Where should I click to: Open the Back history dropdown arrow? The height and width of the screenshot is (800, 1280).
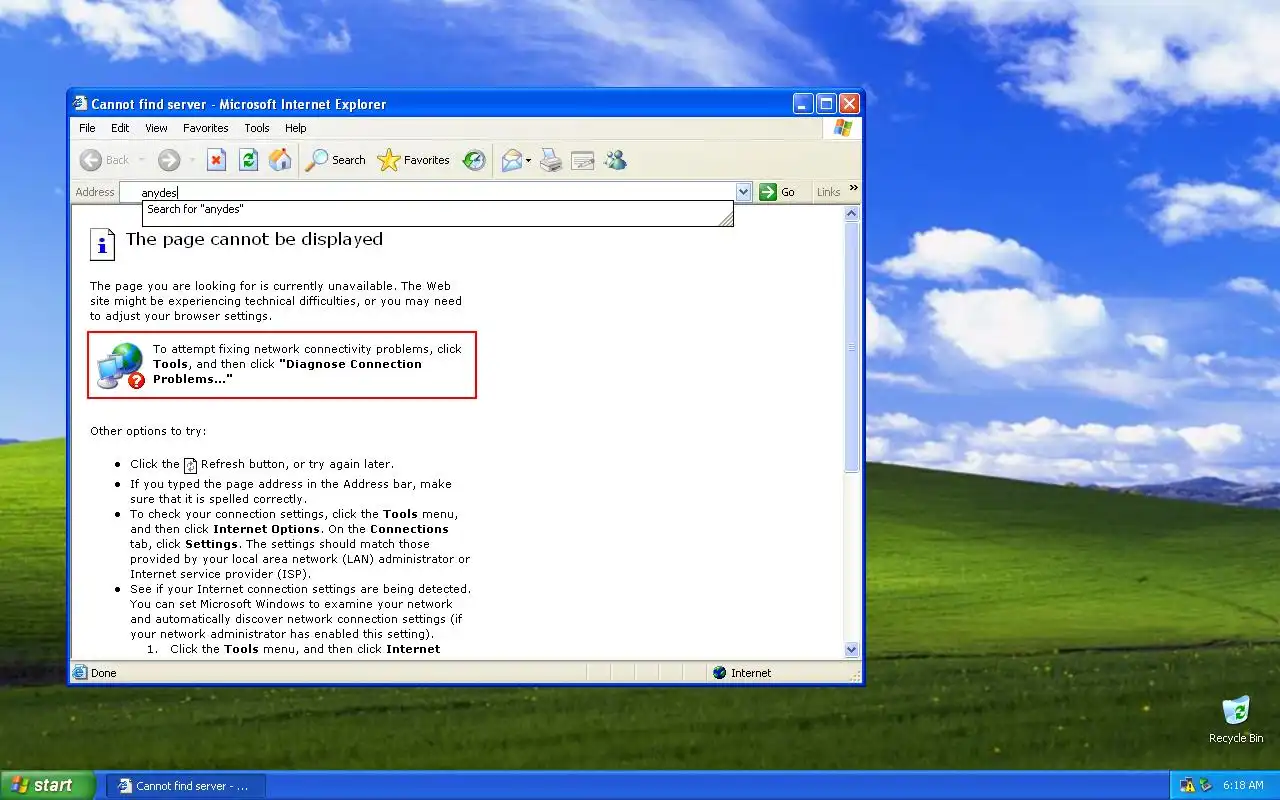pyautogui.click(x=141, y=160)
